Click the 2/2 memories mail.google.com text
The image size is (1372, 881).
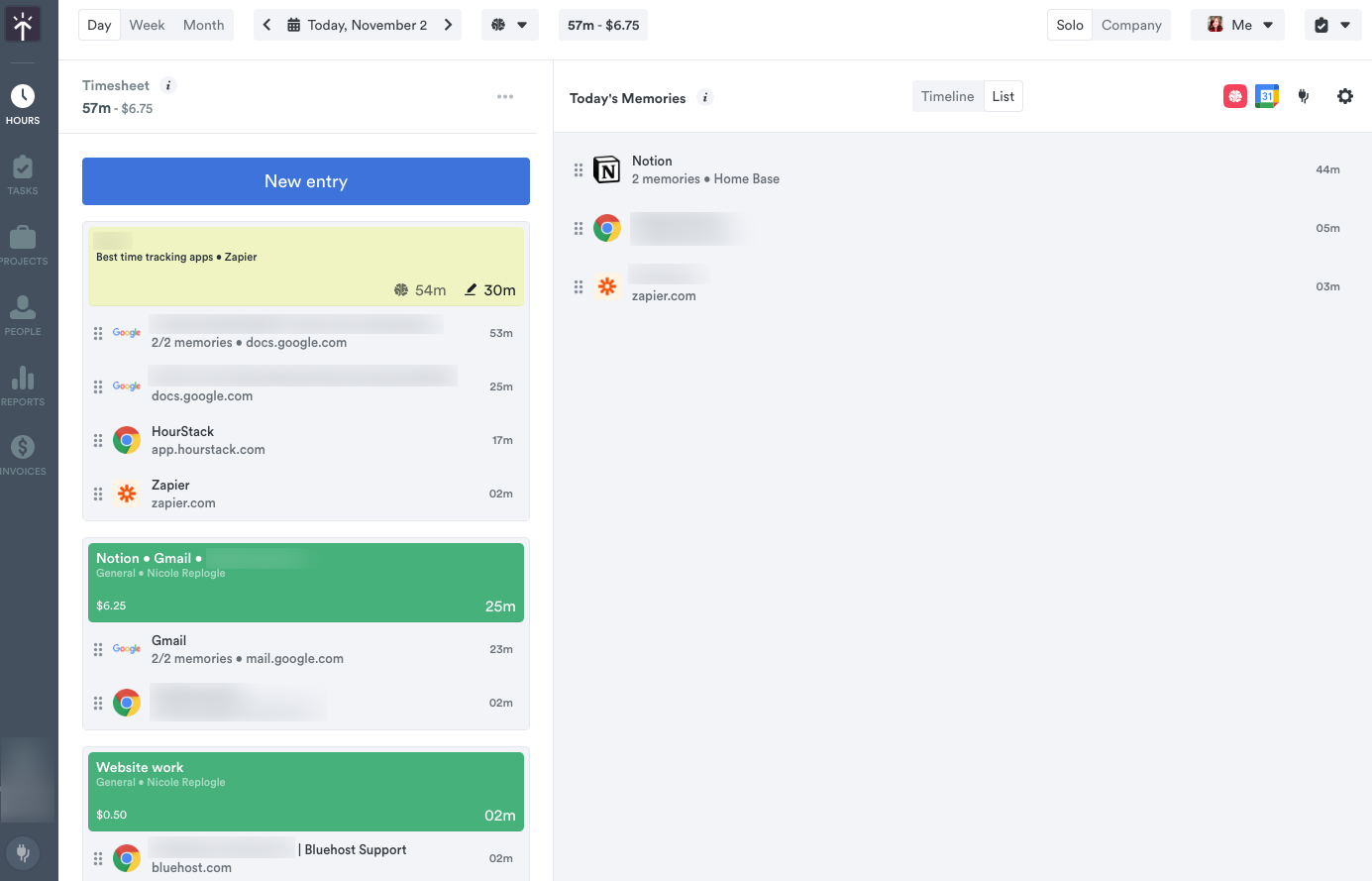248,659
